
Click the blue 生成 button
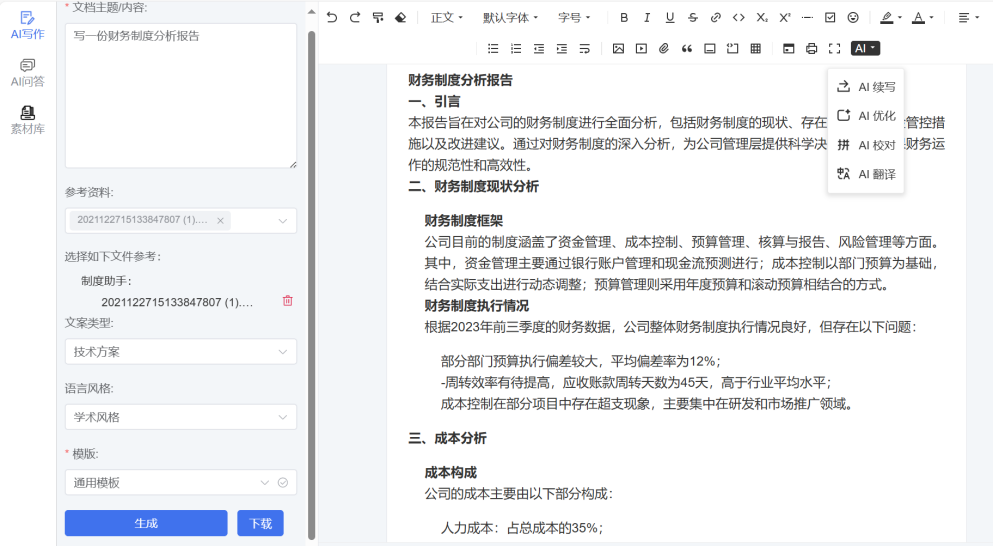[146, 523]
